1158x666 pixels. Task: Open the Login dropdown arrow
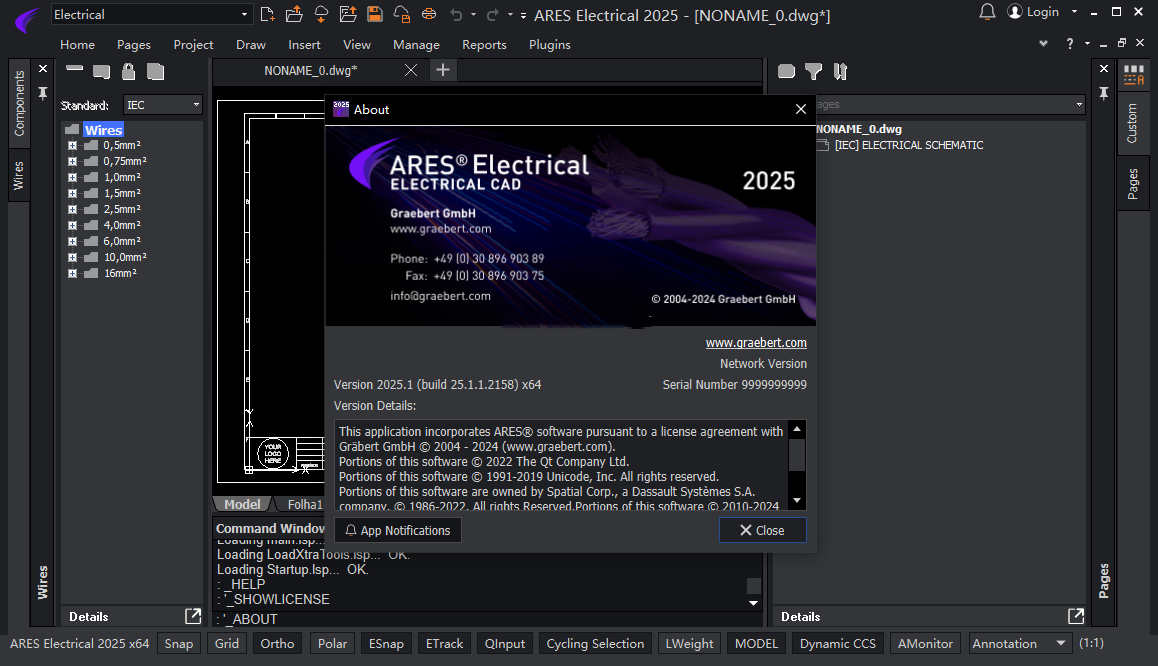[x=1074, y=12]
